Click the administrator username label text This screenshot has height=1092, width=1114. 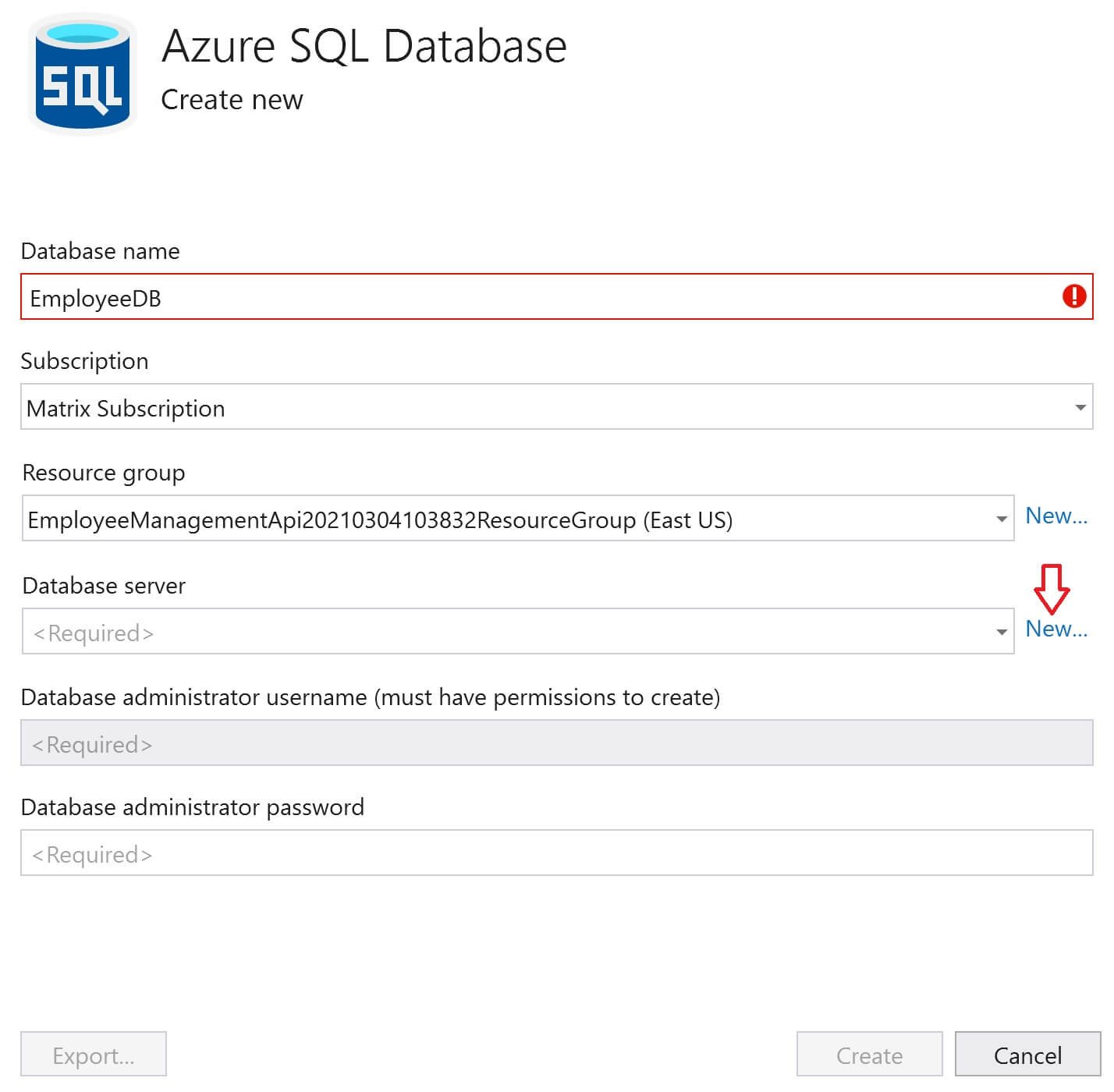[371, 697]
